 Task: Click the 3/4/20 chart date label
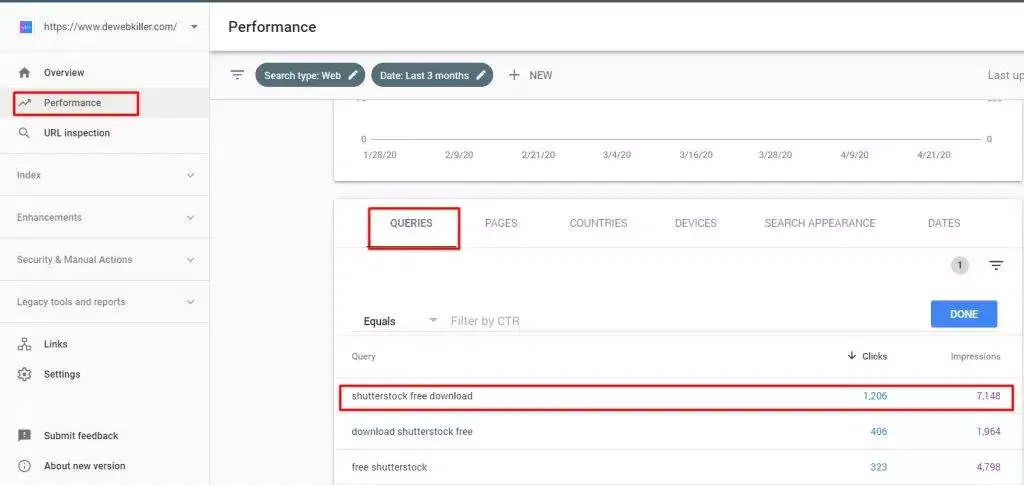[x=616, y=155]
